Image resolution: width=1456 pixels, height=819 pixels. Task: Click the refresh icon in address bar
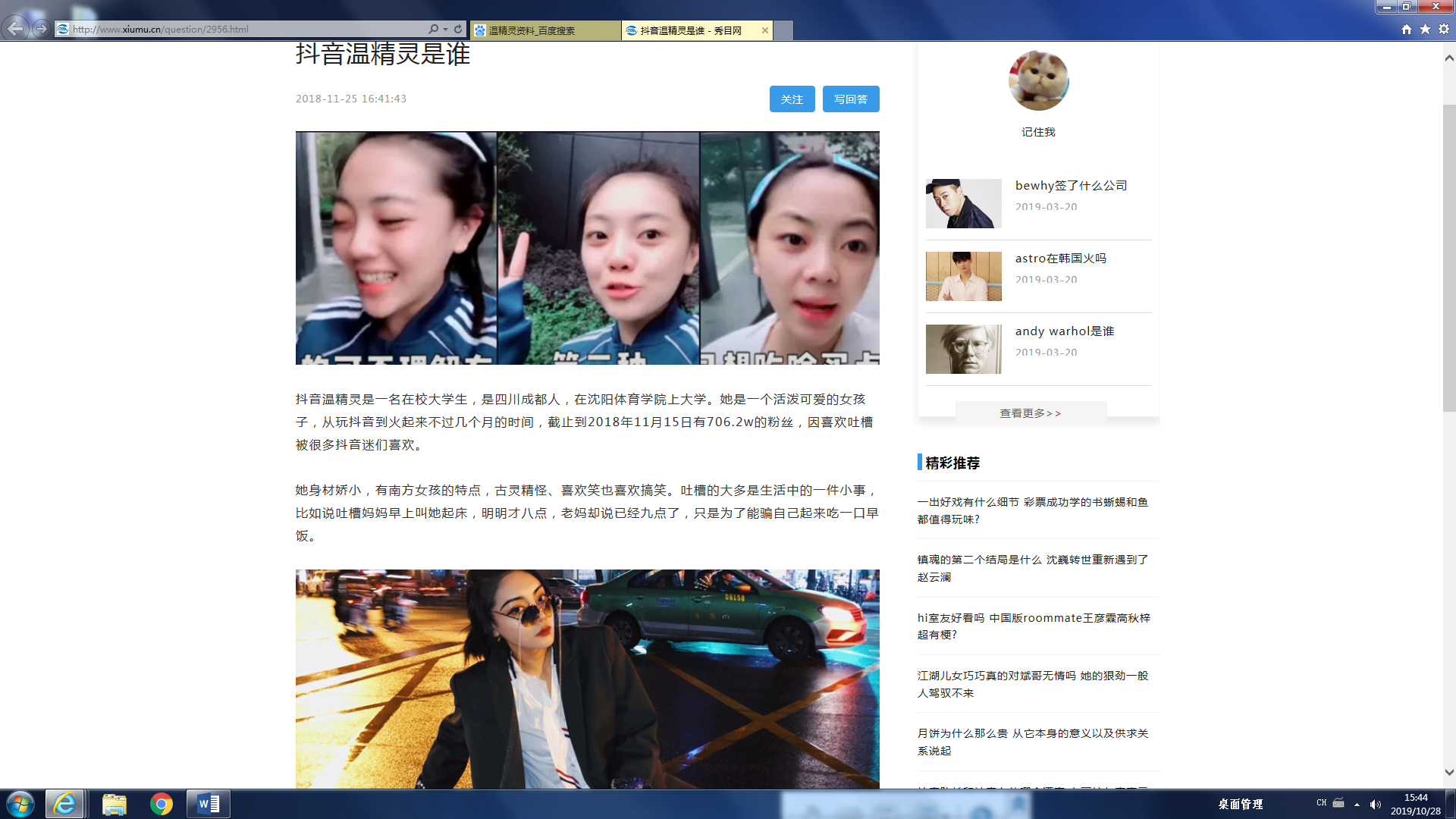coord(458,29)
